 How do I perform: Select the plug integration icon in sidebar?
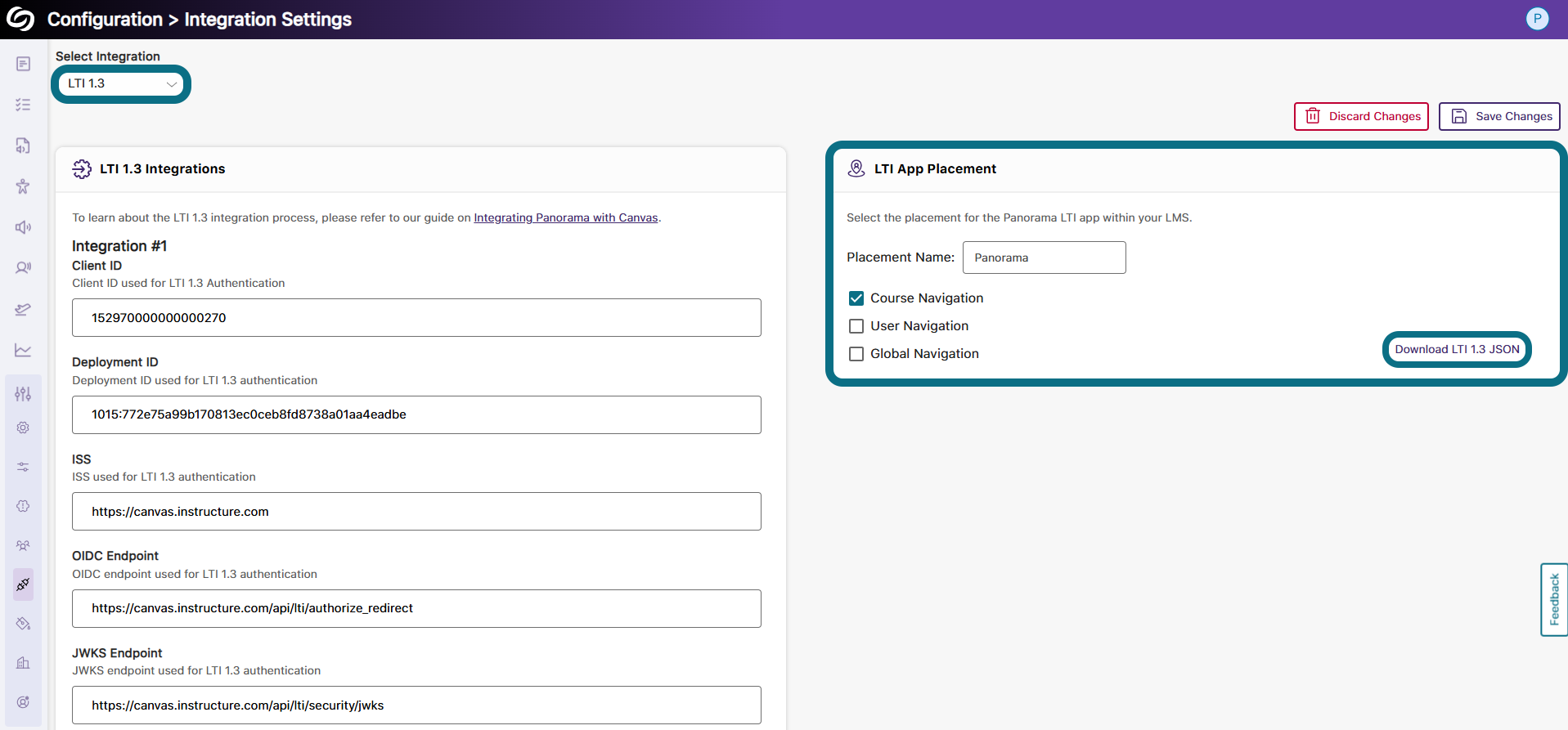[x=23, y=584]
